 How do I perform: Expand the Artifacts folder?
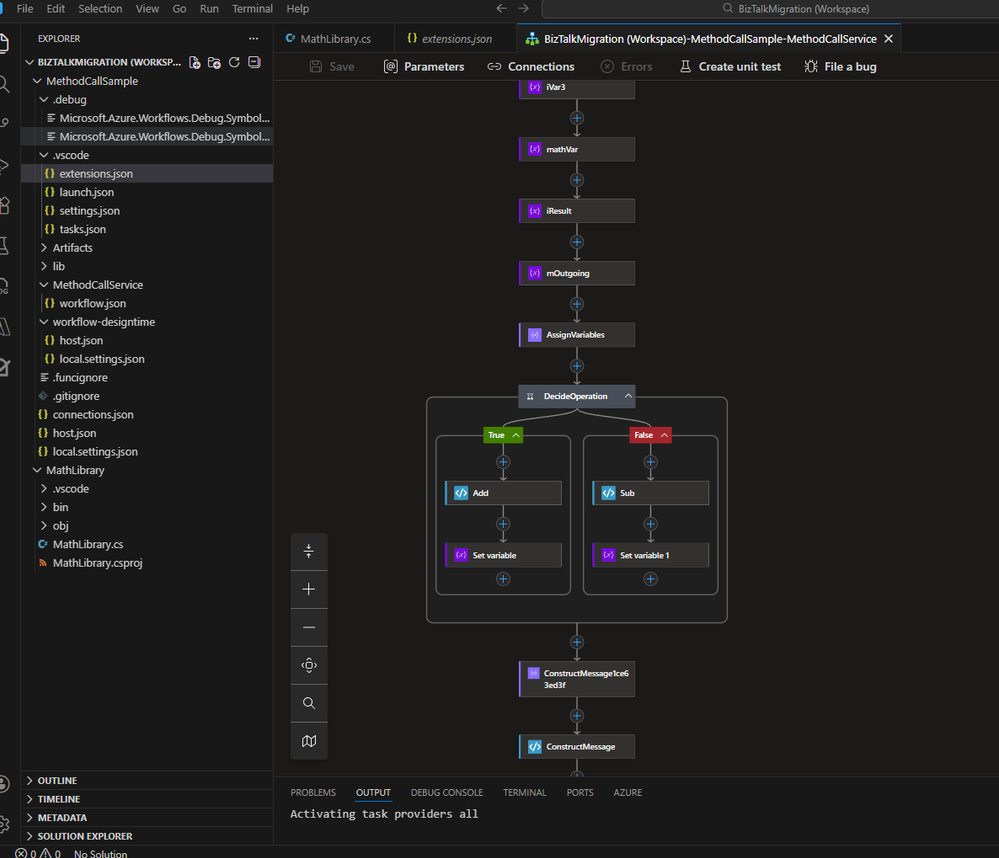click(x=72, y=248)
